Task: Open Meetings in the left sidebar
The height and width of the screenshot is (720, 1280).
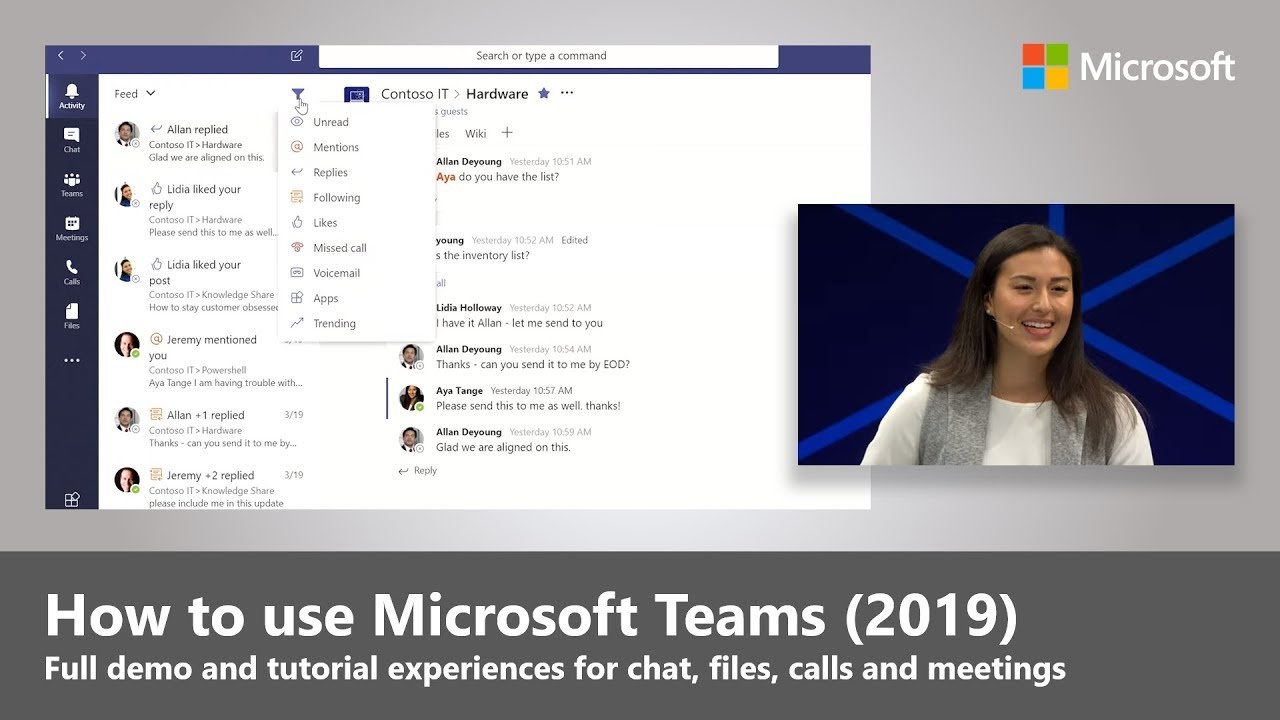Action: [72, 228]
